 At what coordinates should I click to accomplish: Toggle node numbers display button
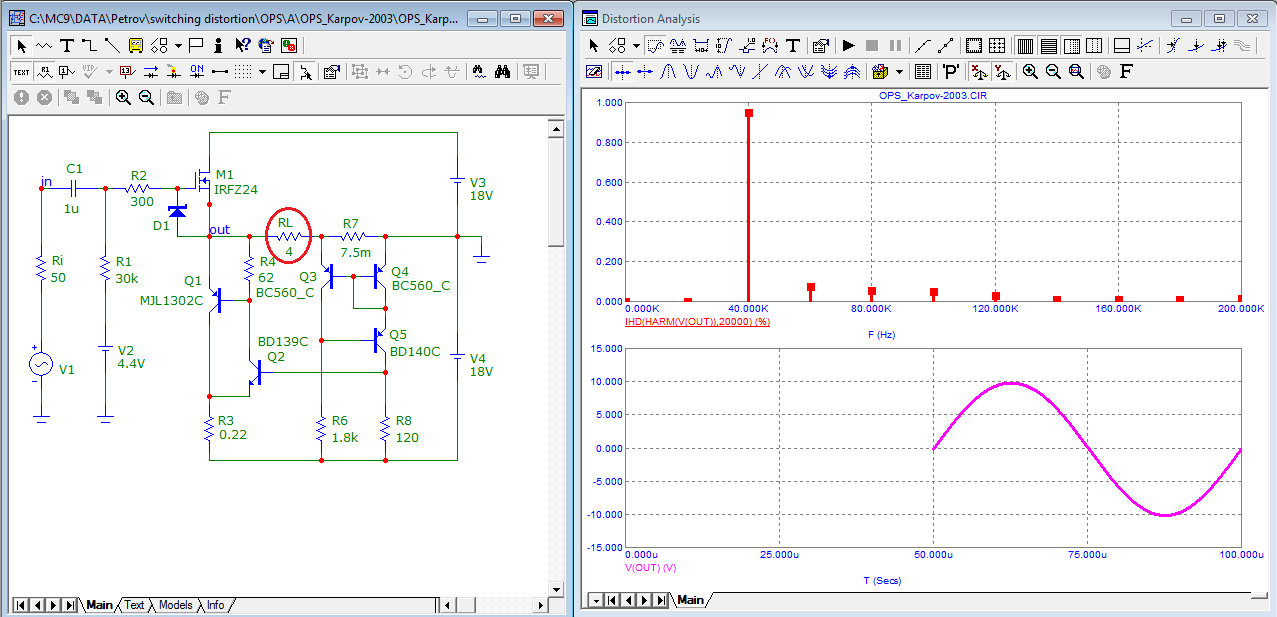66,71
